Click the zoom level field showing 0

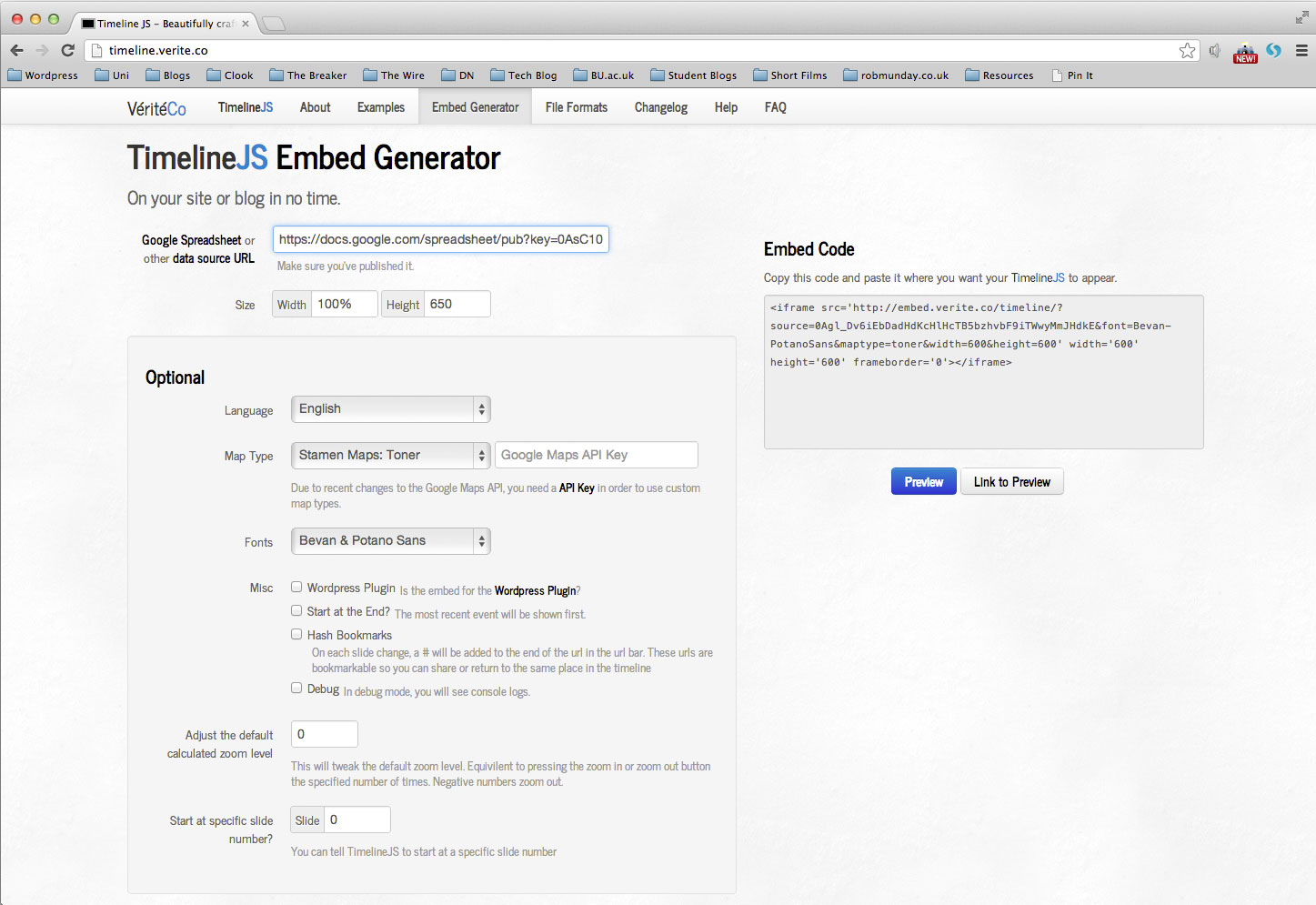click(325, 734)
